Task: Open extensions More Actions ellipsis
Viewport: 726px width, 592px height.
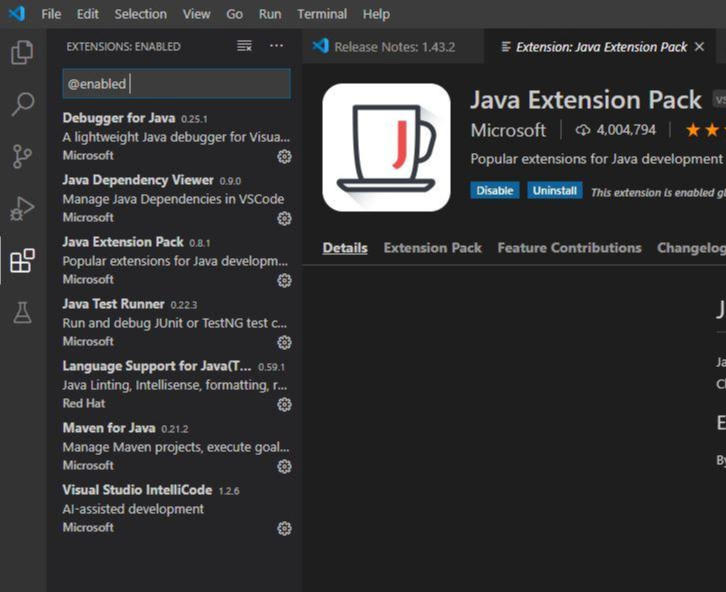Action: coord(276,46)
